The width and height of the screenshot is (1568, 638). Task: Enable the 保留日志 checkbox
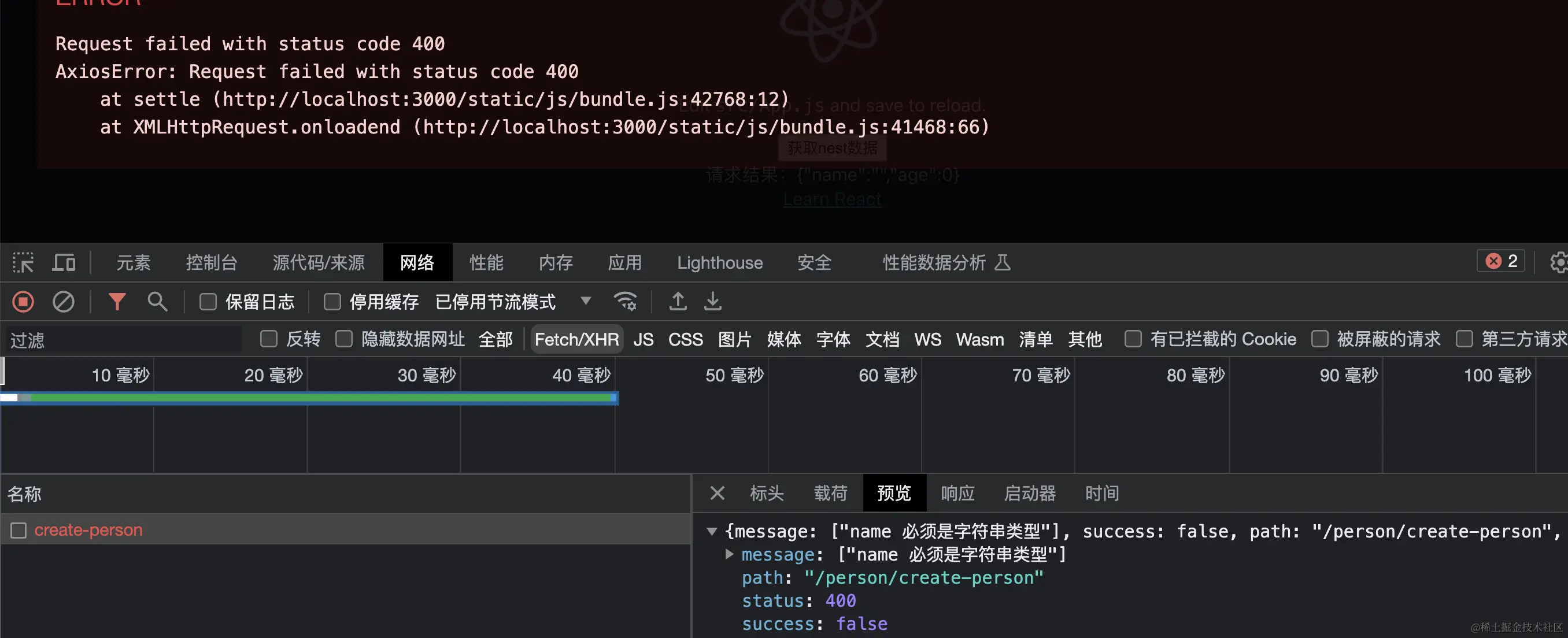(208, 302)
